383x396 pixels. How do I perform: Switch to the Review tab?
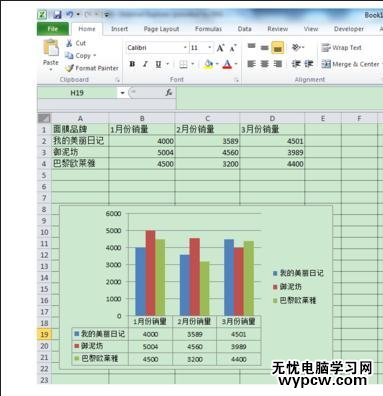tap(278, 29)
